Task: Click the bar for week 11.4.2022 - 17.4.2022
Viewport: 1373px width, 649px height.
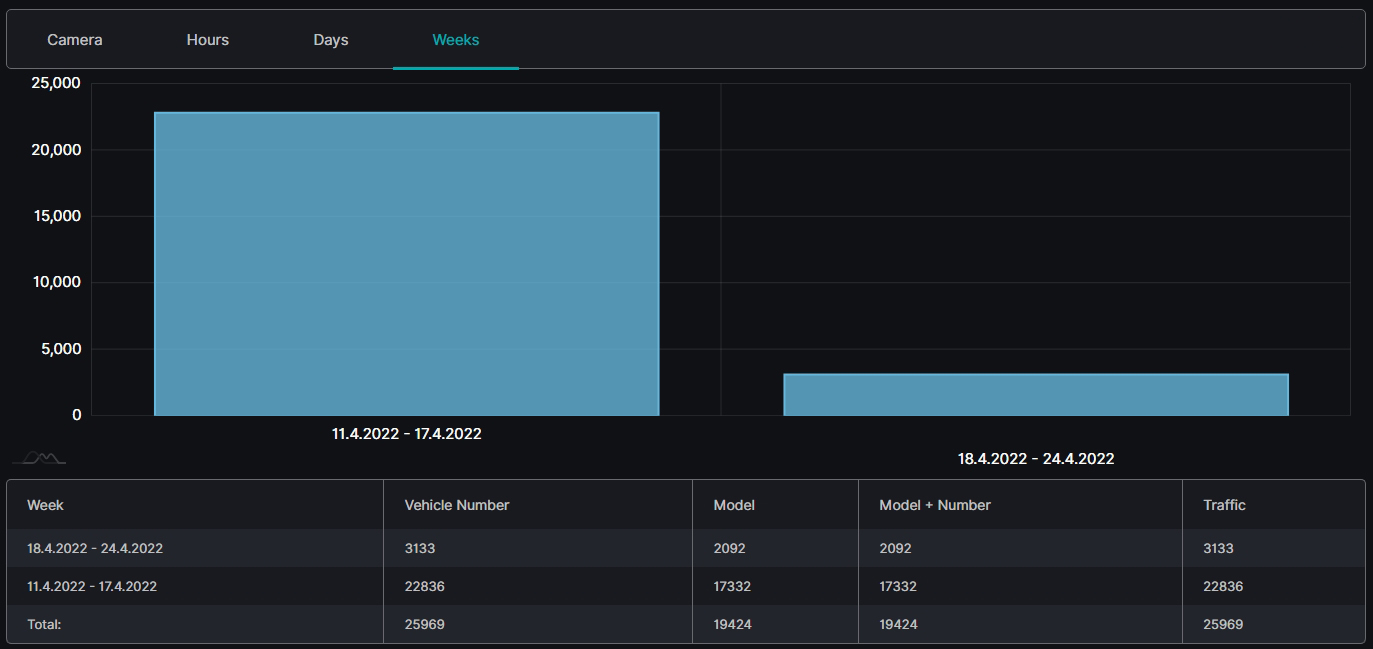Action: (406, 264)
